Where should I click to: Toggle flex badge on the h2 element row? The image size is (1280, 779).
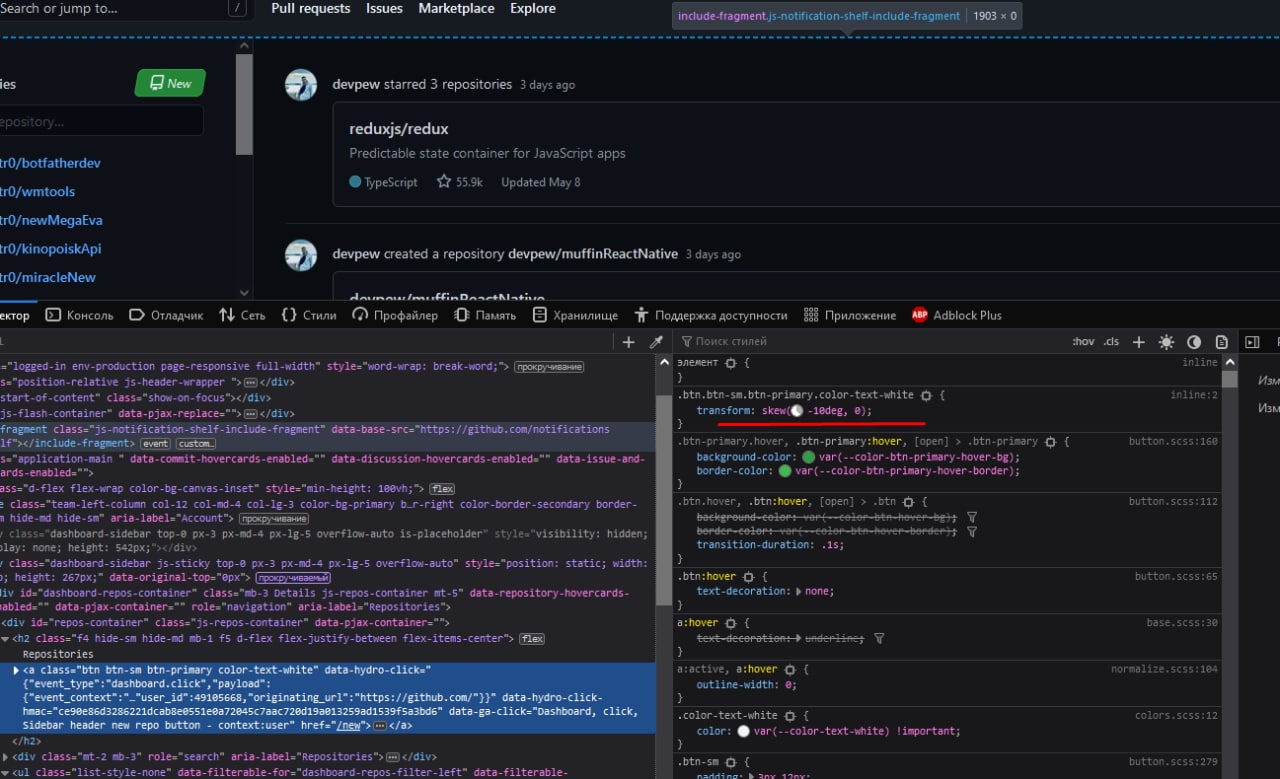pyautogui.click(x=532, y=639)
